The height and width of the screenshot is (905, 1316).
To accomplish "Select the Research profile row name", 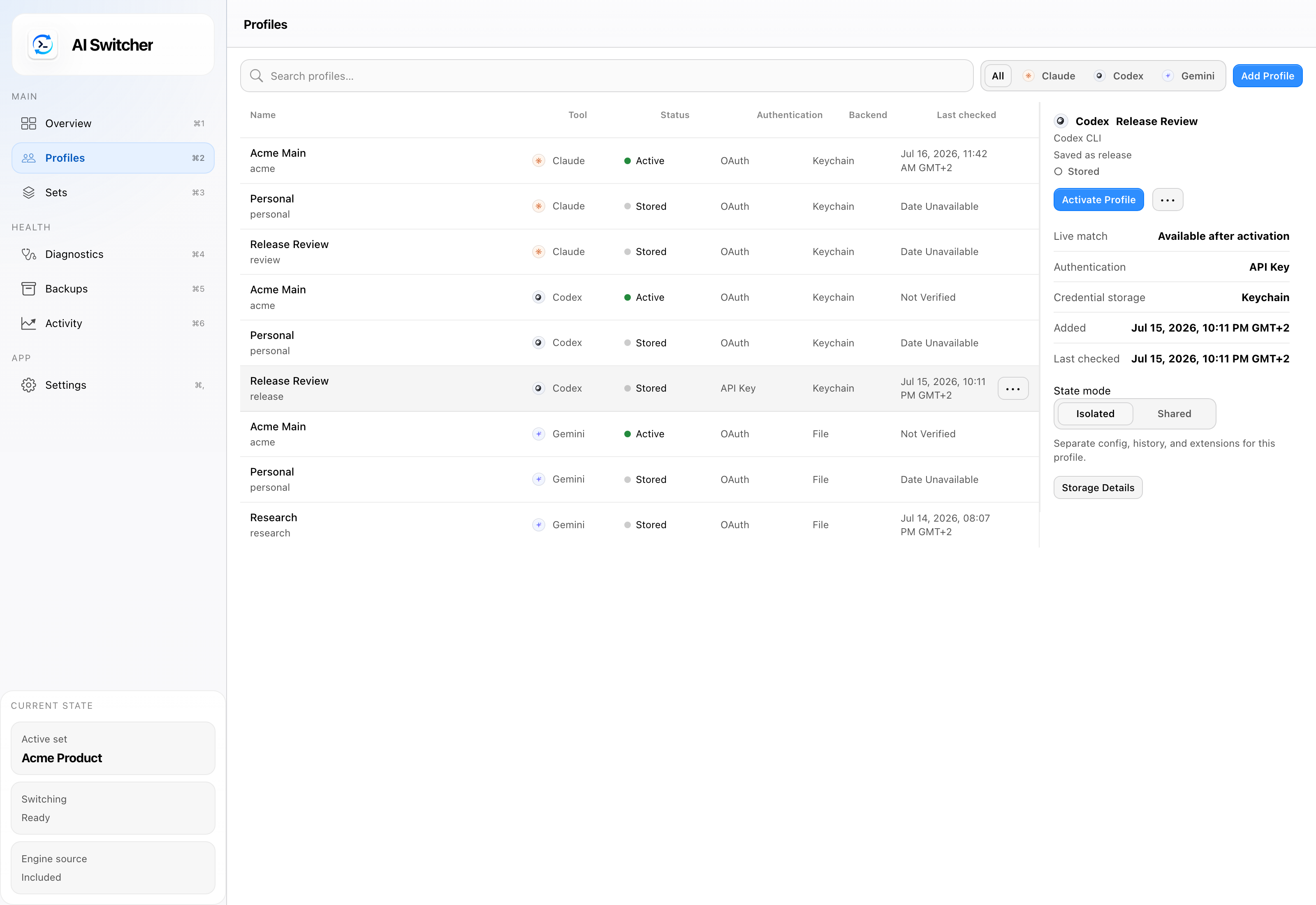I will pos(273,517).
